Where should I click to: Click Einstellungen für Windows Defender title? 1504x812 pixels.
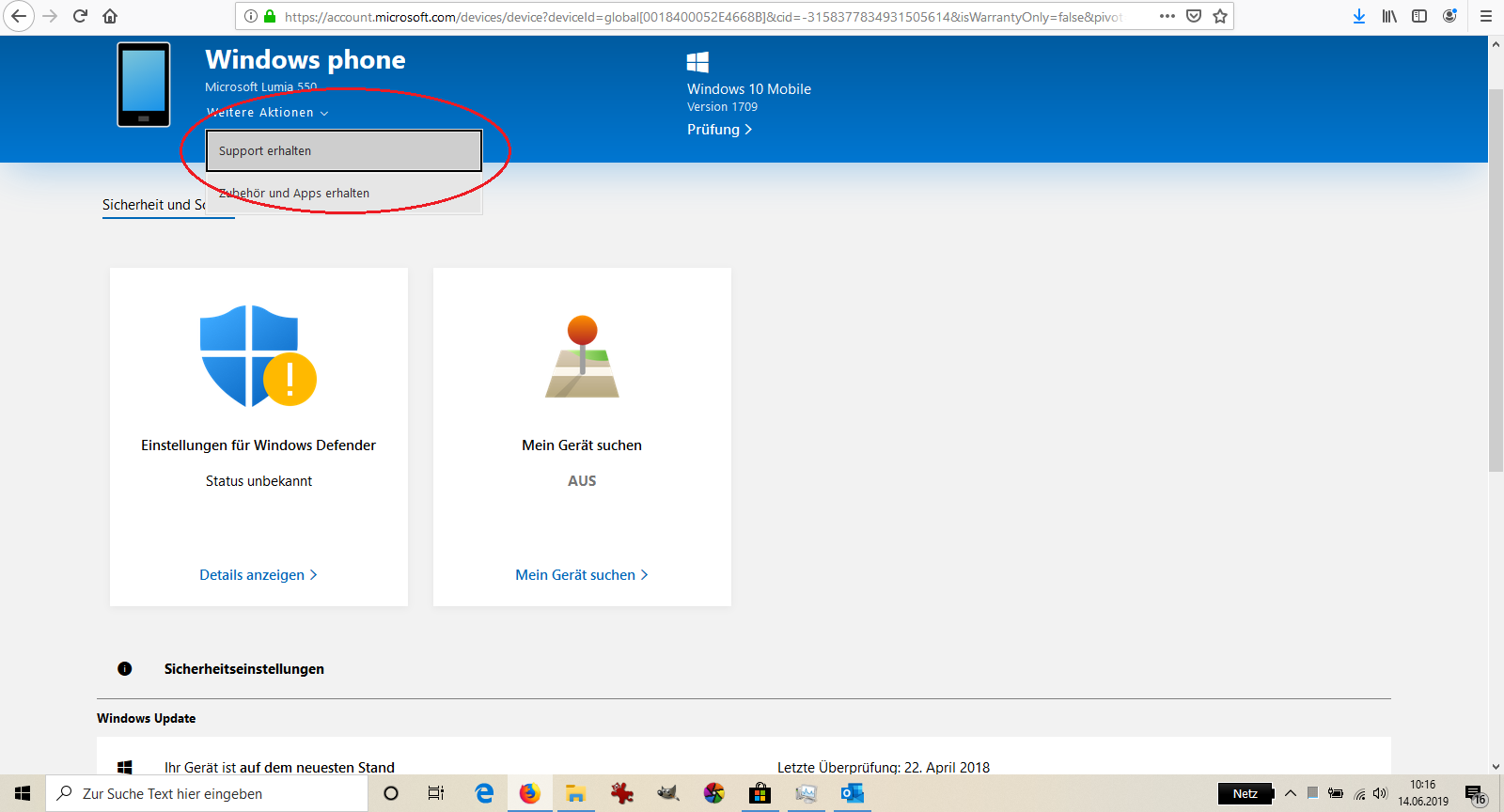point(258,445)
